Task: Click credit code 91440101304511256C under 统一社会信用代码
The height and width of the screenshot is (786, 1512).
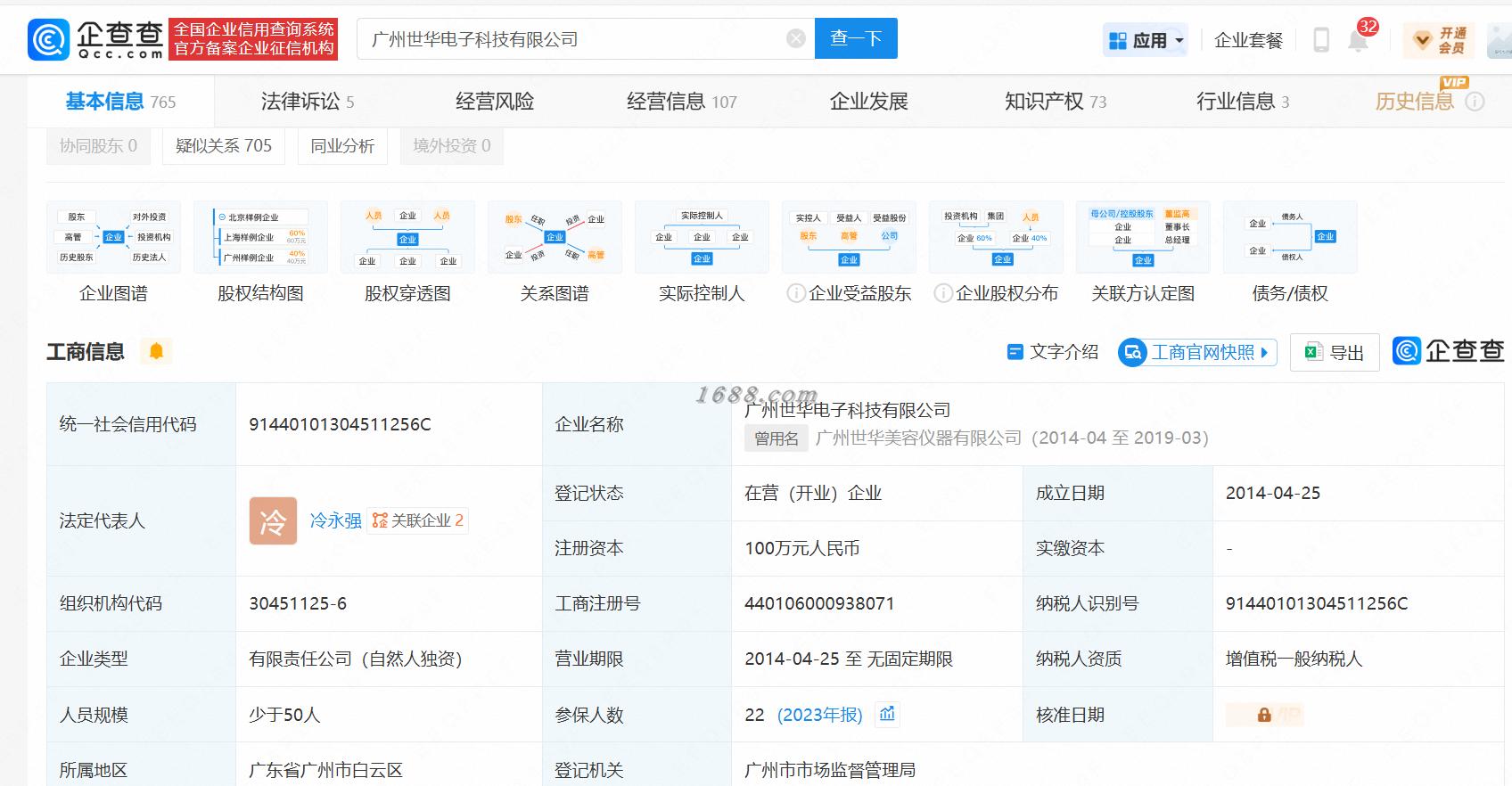Action: click(x=340, y=424)
